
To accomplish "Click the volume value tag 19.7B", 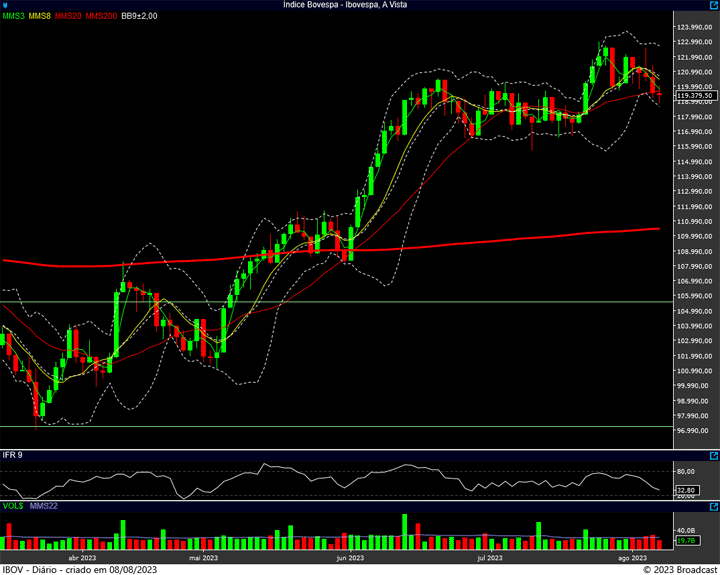I will pos(686,541).
